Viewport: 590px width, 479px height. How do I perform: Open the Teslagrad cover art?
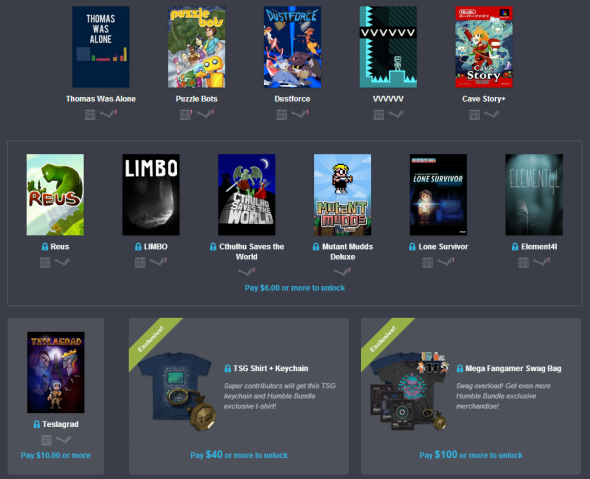[56, 373]
